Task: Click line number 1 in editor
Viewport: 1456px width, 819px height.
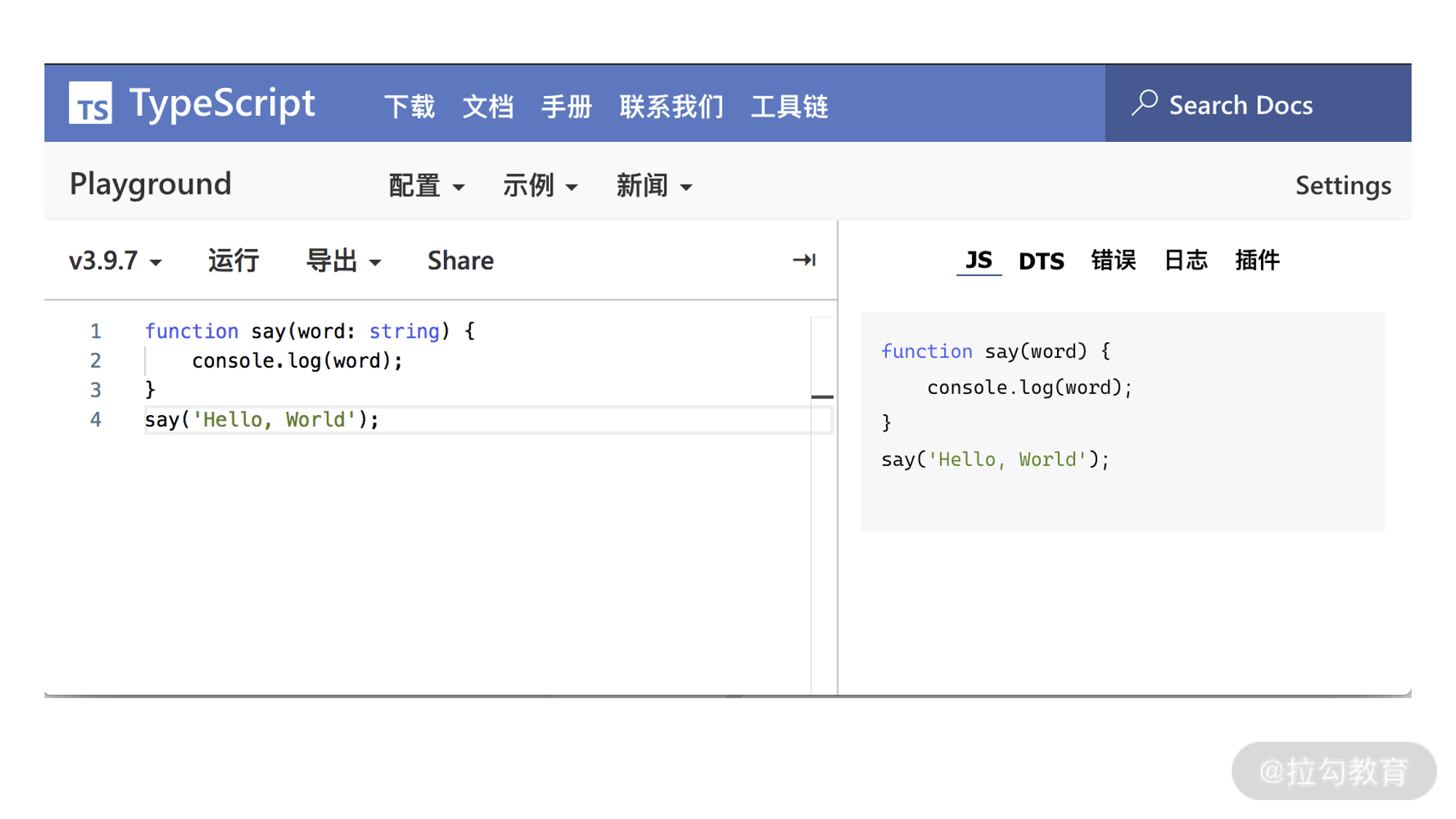Action: [x=95, y=331]
